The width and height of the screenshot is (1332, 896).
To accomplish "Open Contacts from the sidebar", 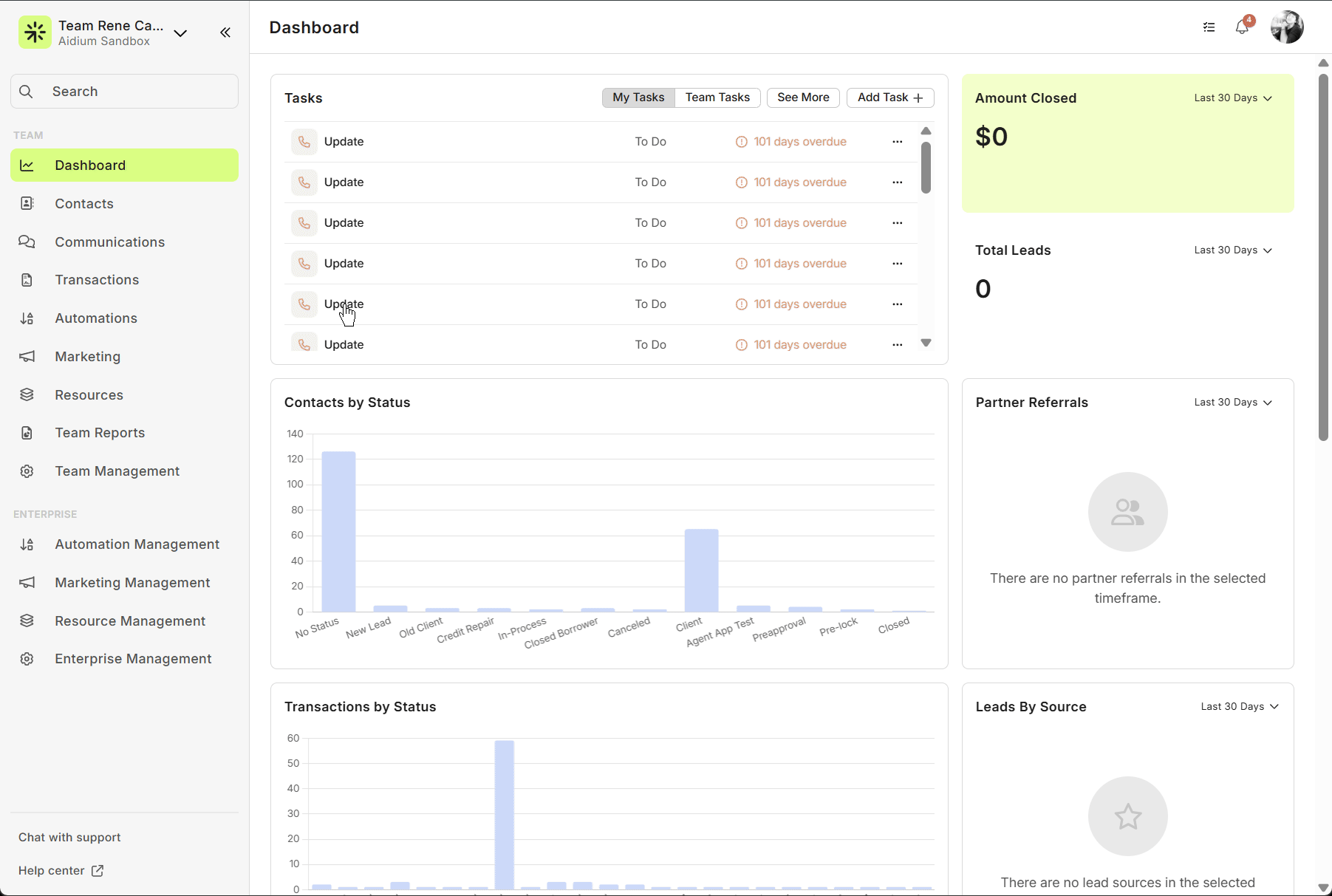I will (x=84, y=204).
